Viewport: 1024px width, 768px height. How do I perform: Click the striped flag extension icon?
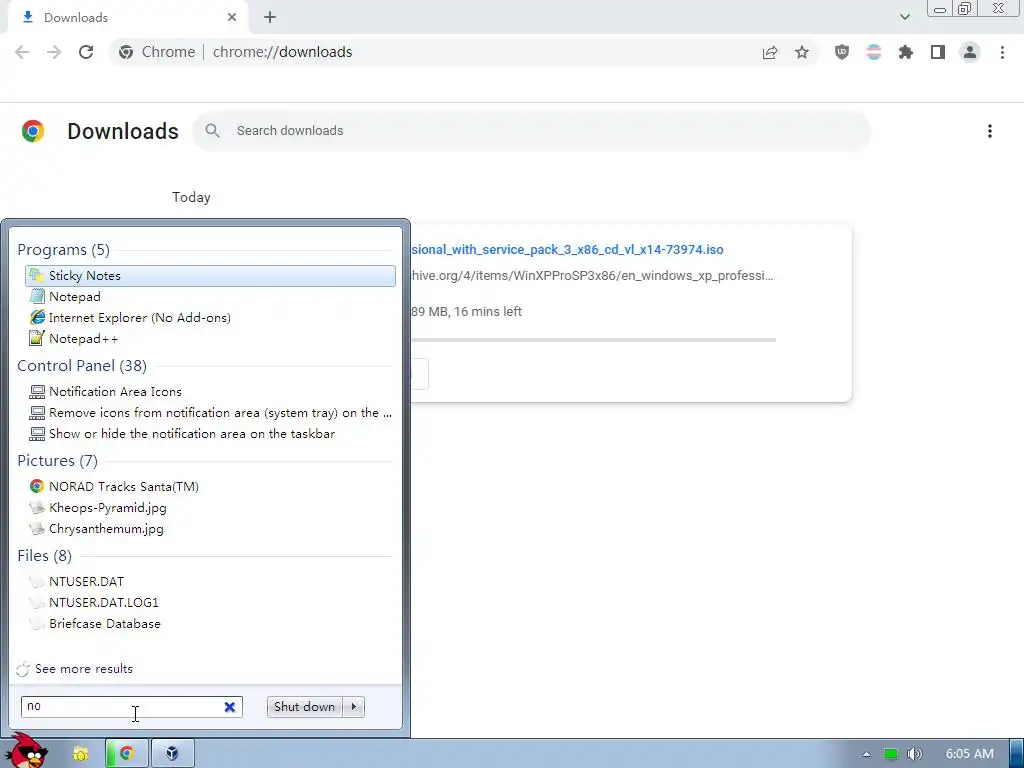[874, 52]
